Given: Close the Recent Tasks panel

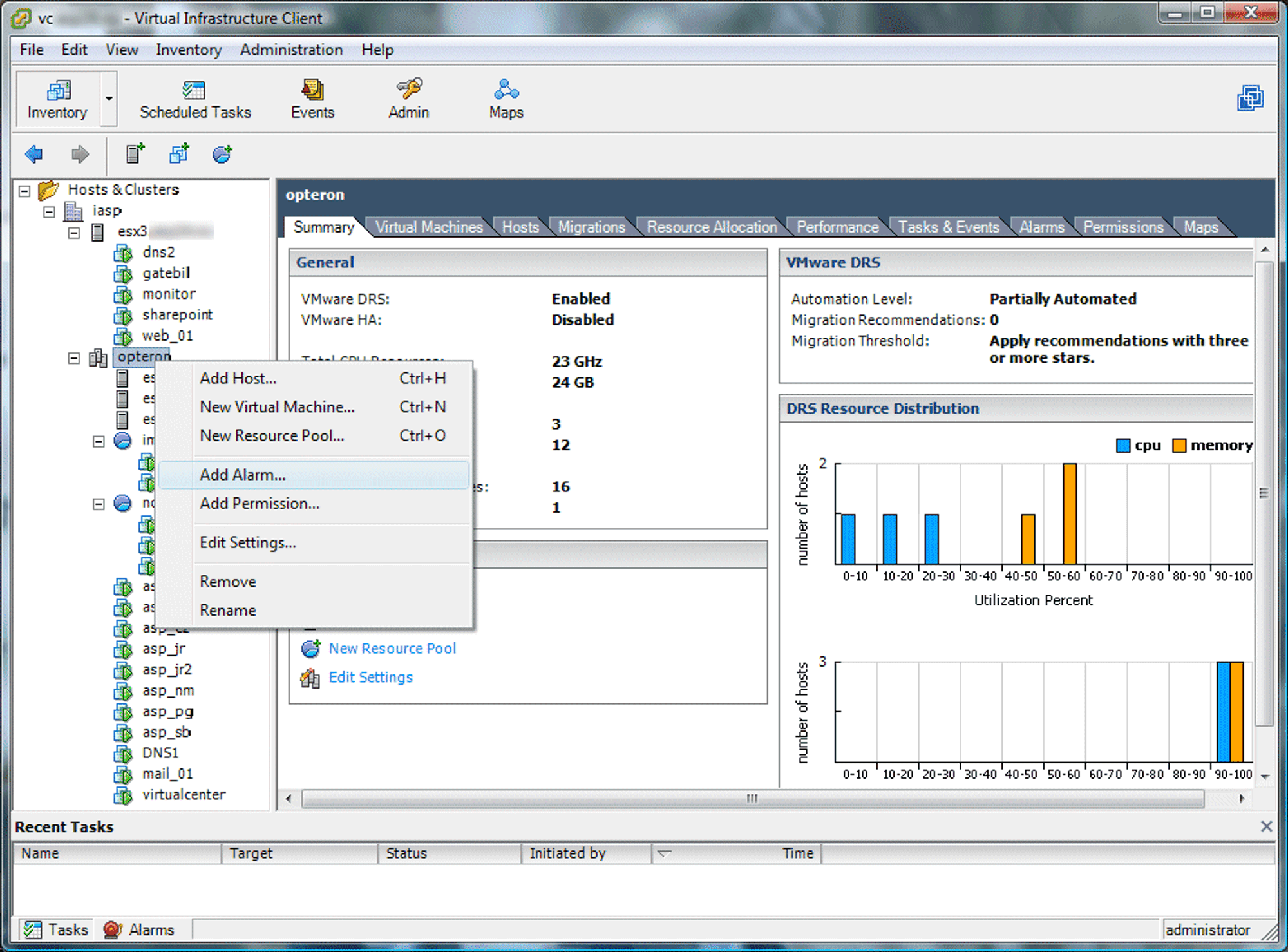Looking at the screenshot, I should coord(1266,826).
